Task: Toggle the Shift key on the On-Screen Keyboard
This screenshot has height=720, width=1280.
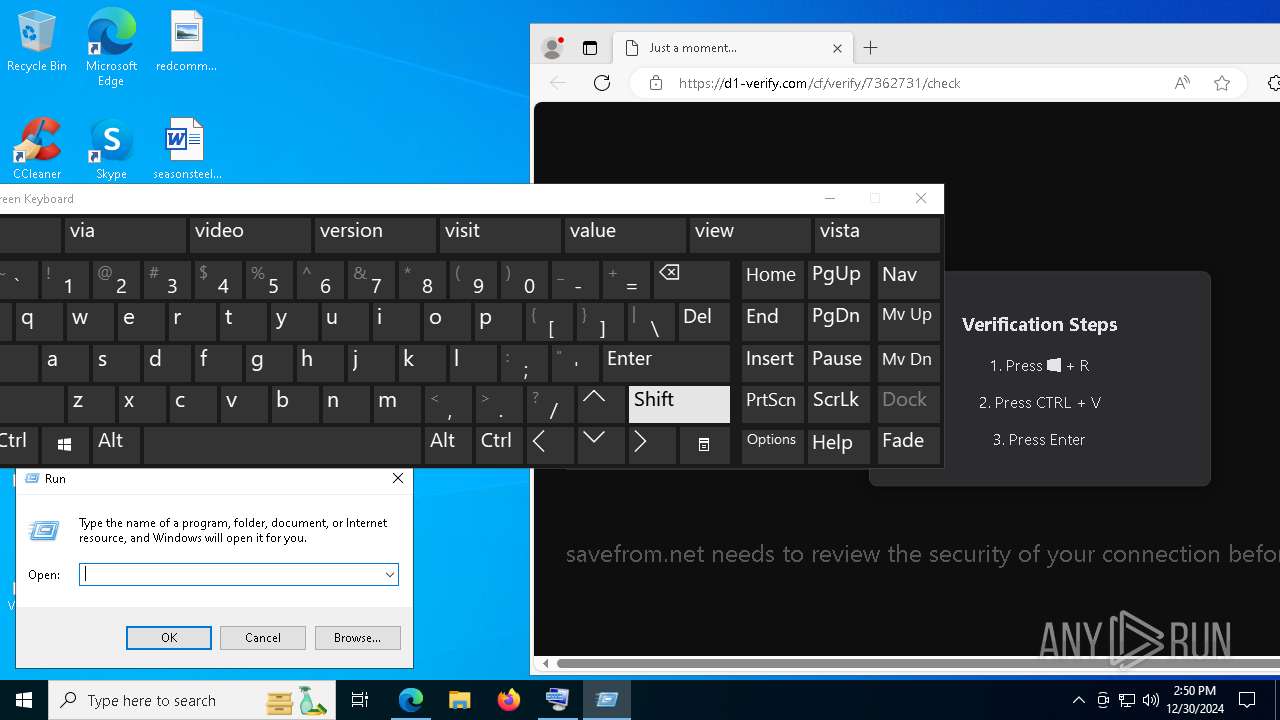Action: point(680,403)
